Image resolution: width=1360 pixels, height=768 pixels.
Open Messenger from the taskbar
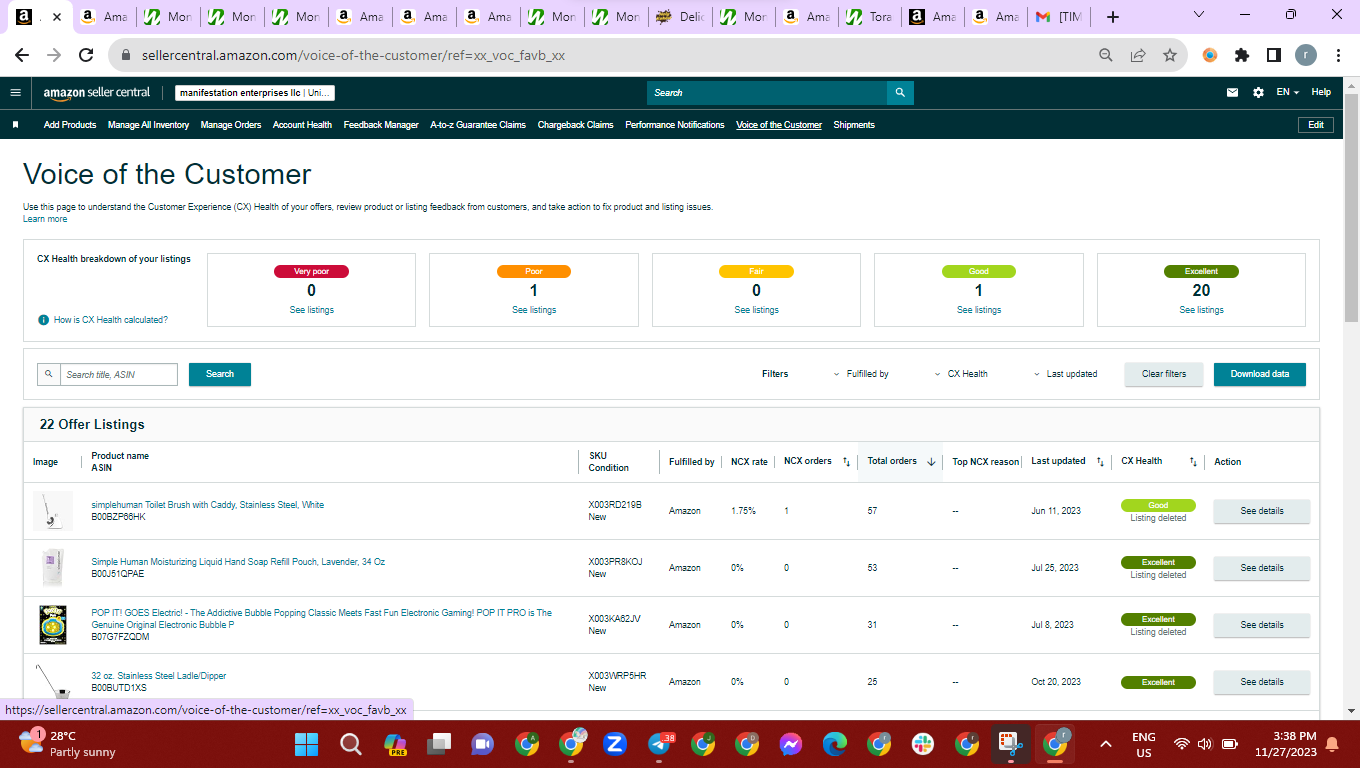click(x=791, y=744)
